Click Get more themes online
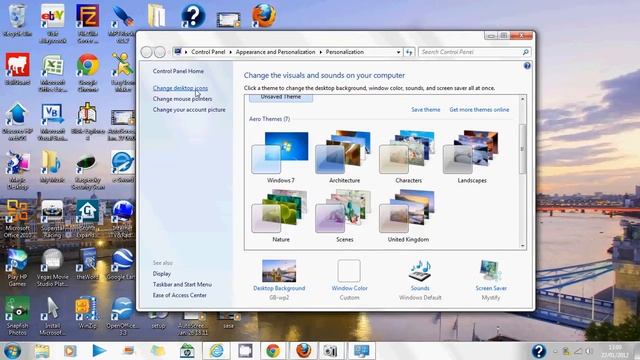640x360 pixels. [x=479, y=109]
